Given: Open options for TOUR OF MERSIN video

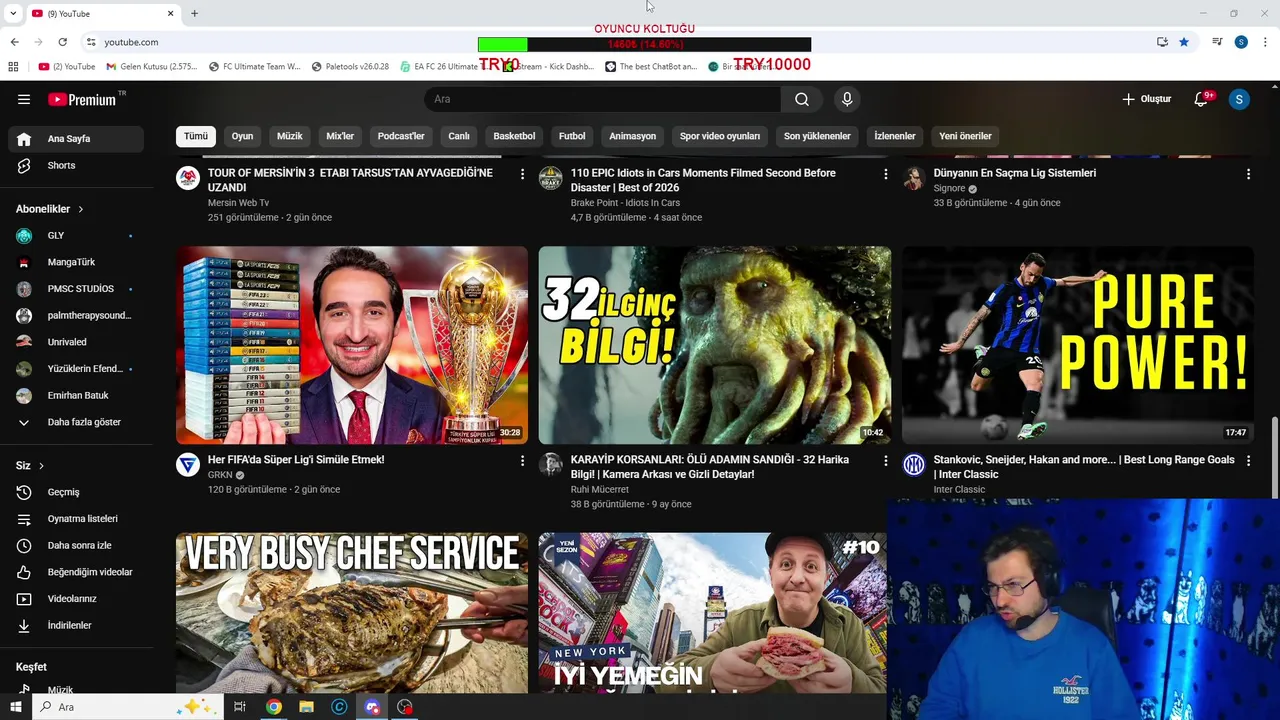Looking at the screenshot, I should (522, 174).
